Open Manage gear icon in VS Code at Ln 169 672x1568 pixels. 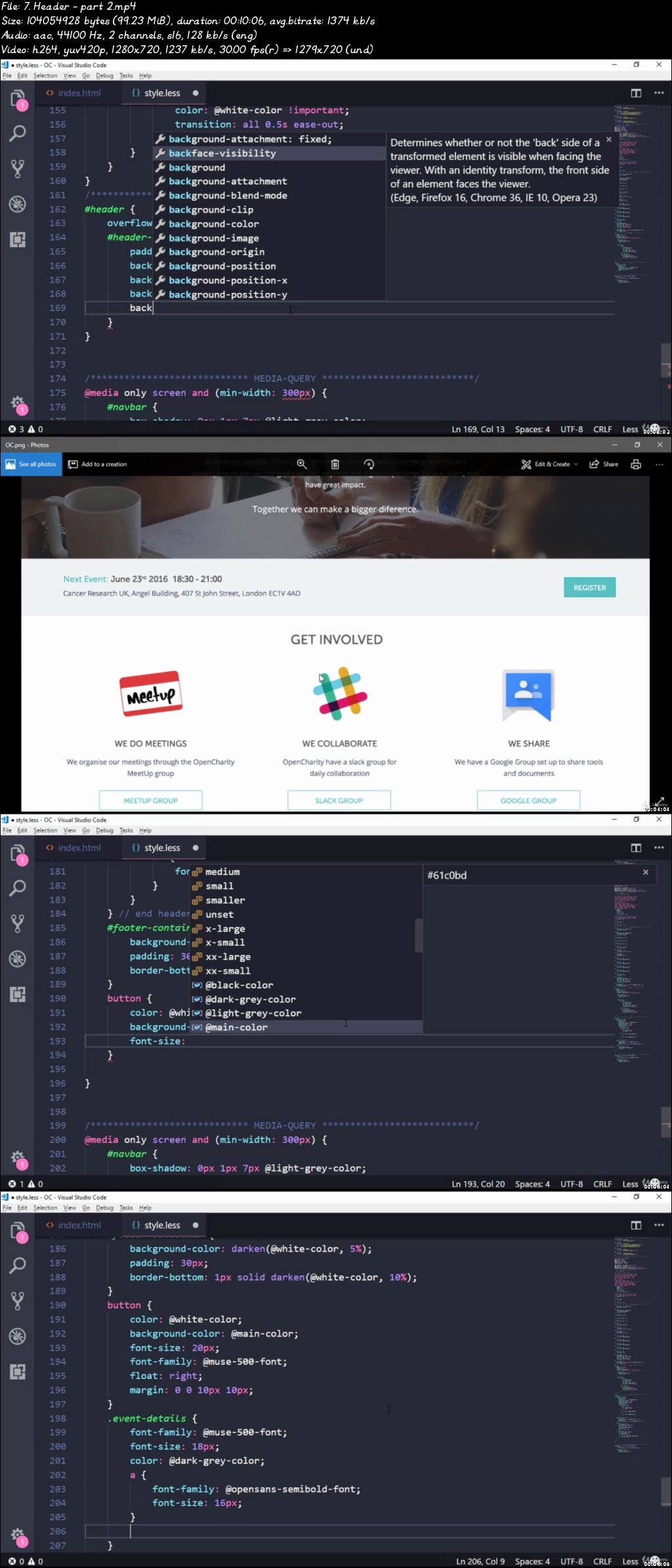pos(18,402)
